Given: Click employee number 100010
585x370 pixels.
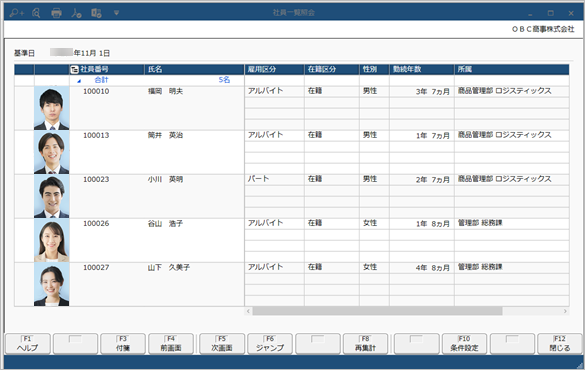Looking at the screenshot, I should click(96, 91).
